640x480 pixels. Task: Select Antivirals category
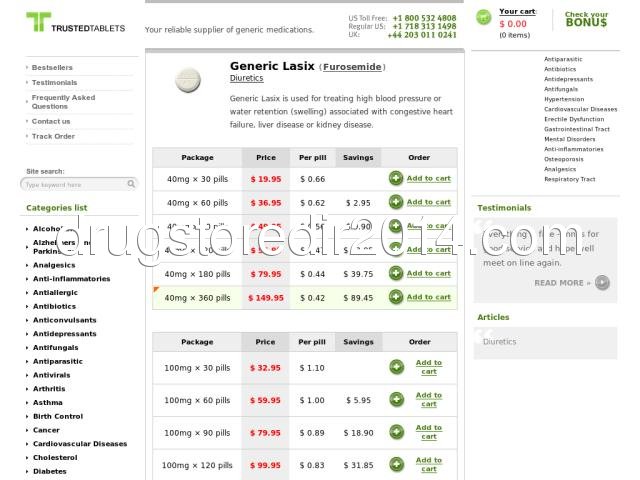[x=51, y=375]
